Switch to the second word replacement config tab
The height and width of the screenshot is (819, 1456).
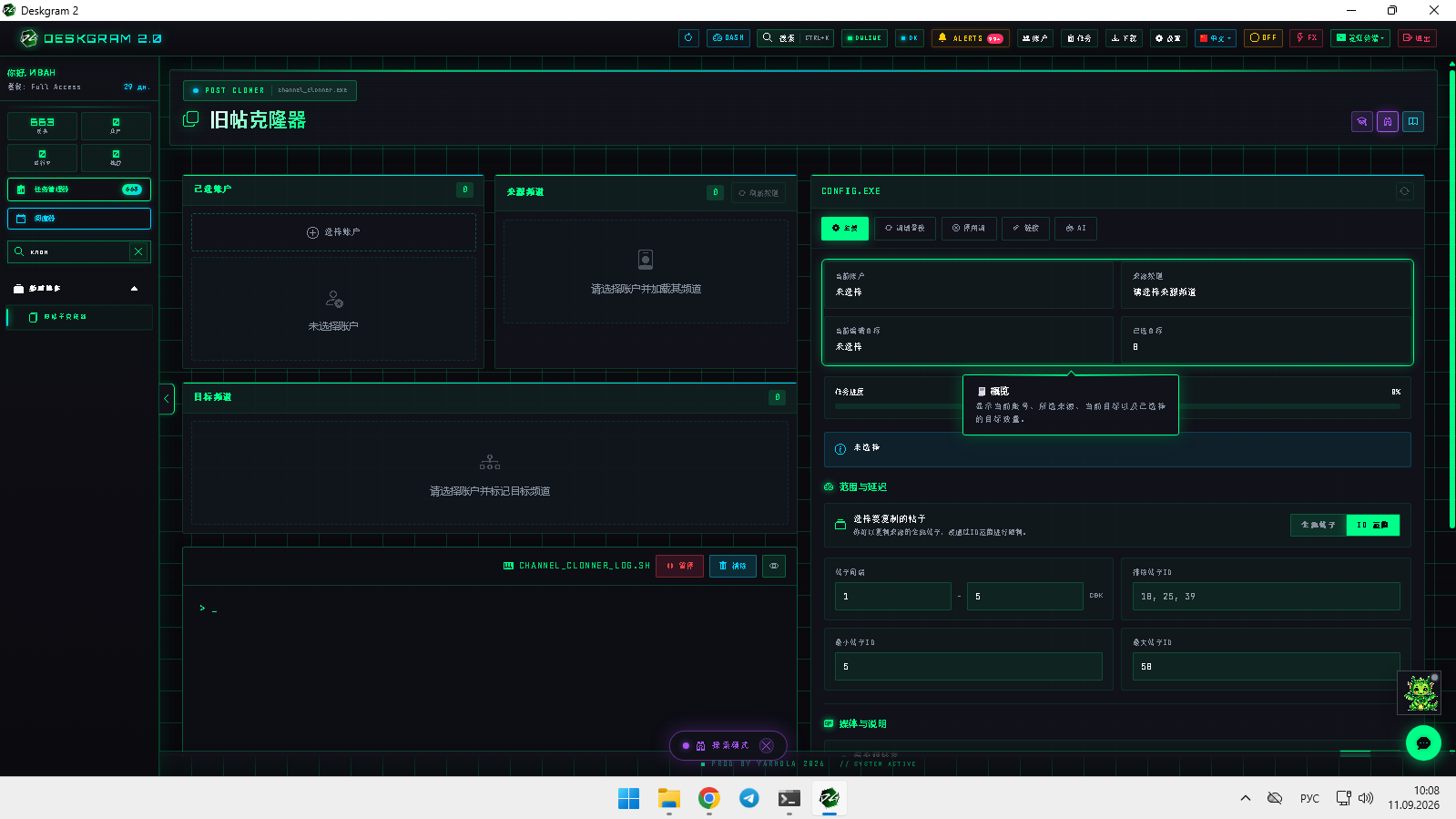coord(905,229)
